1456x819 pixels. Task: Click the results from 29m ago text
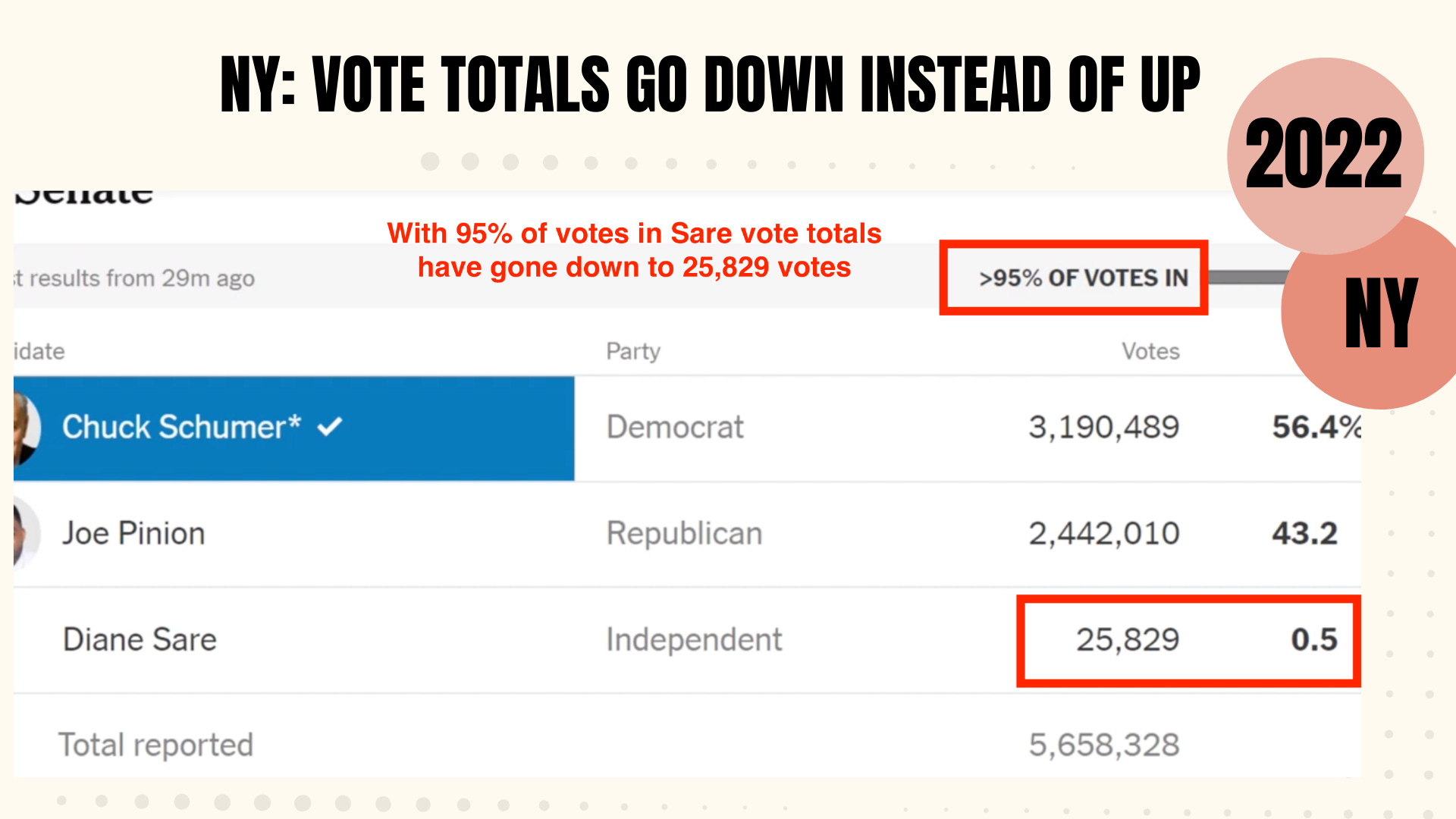coord(134,278)
